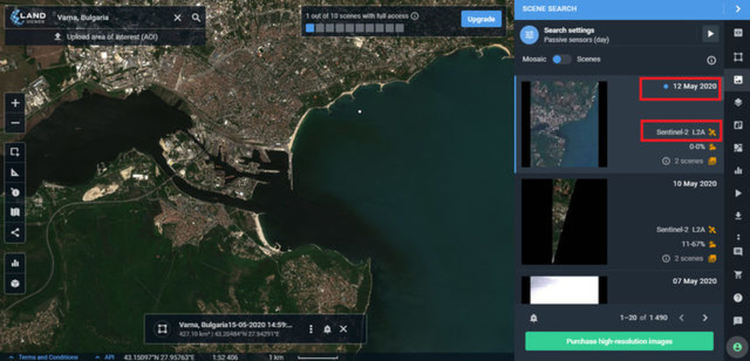Click the zoom out minus button
The image size is (750, 361).
pos(15,123)
